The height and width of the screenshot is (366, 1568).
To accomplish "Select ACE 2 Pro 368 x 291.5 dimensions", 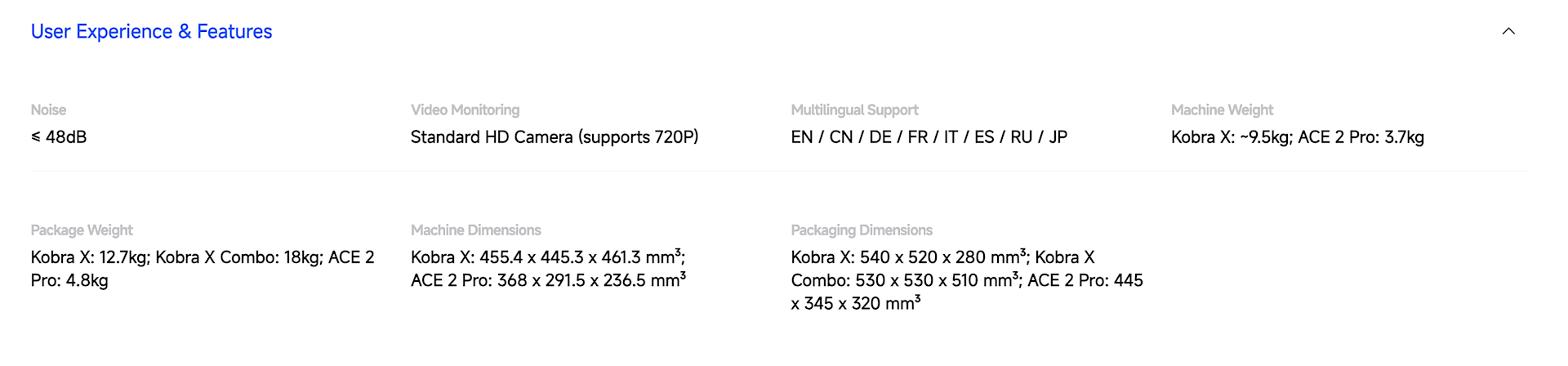I will coord(547,280).
